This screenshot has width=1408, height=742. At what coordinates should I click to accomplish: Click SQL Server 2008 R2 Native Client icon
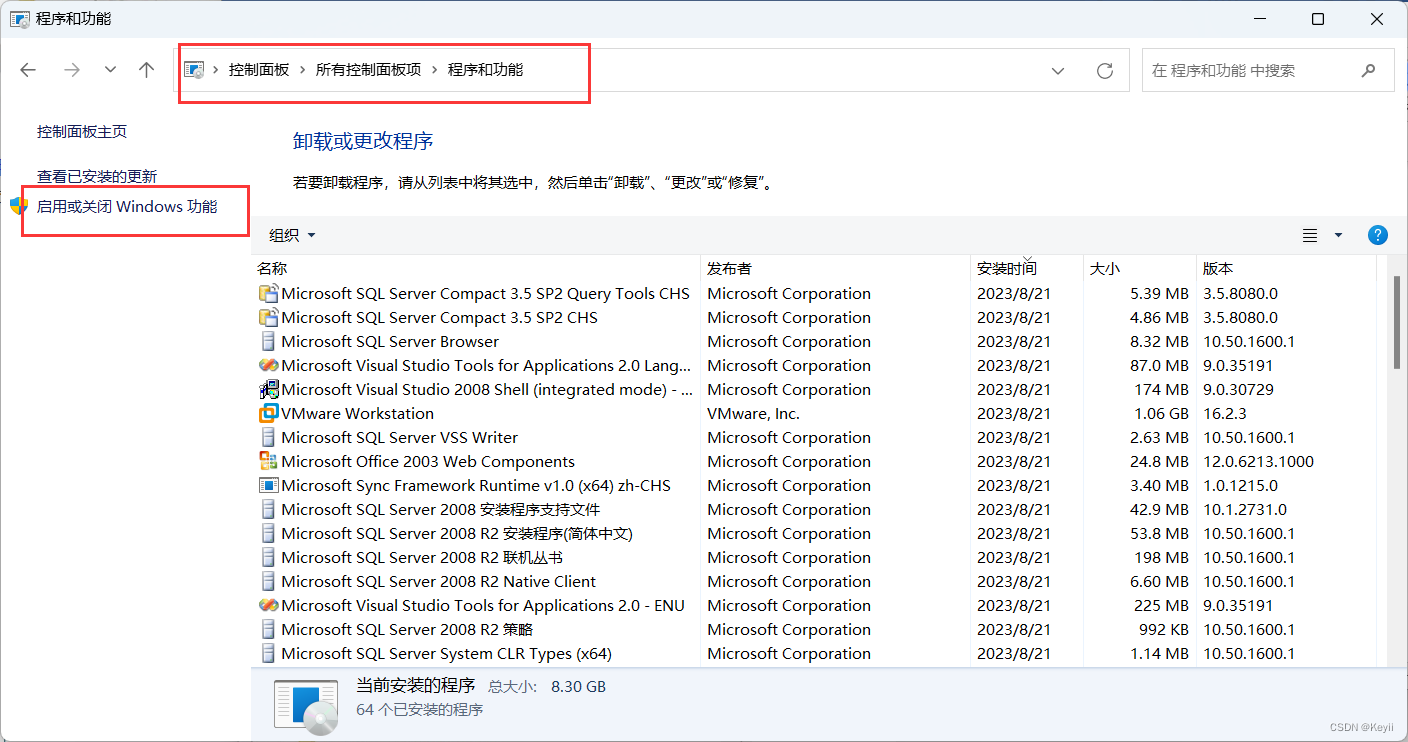(268, 582)
